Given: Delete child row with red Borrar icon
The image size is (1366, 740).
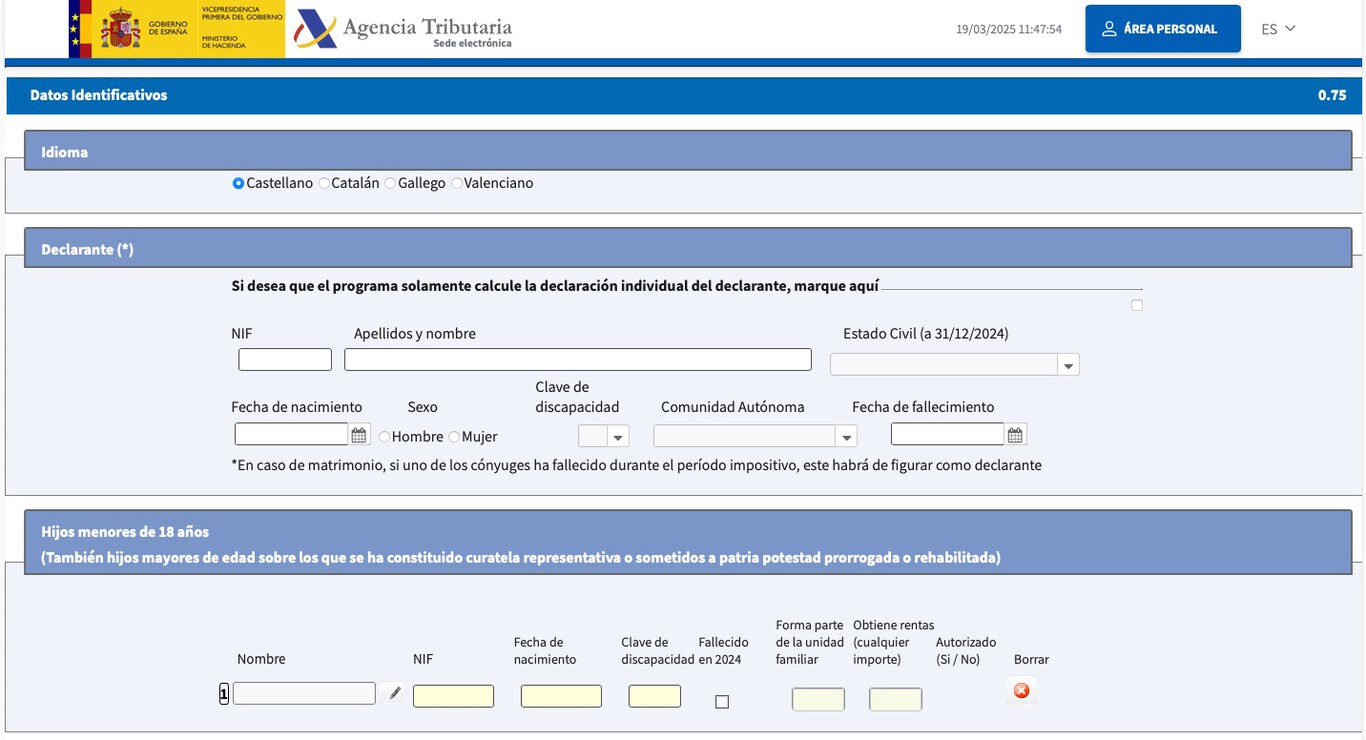Looking at the screenshot, I should pyautogui.click(x=1021, y=691).
